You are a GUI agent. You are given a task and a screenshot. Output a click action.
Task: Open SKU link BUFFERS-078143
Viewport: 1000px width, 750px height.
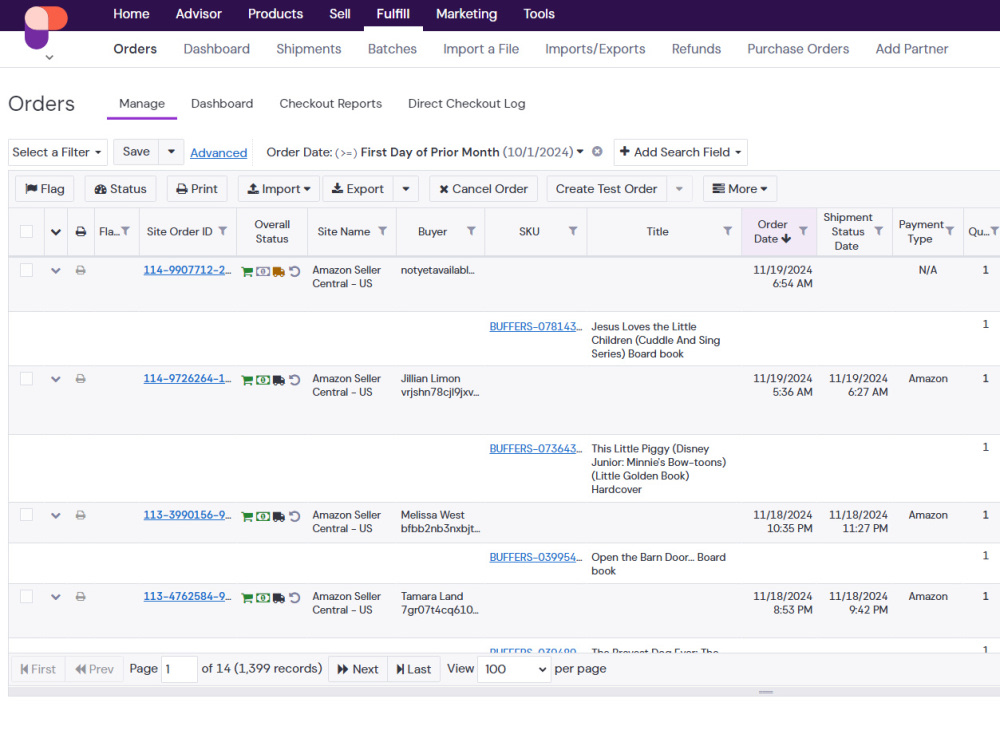536,327
